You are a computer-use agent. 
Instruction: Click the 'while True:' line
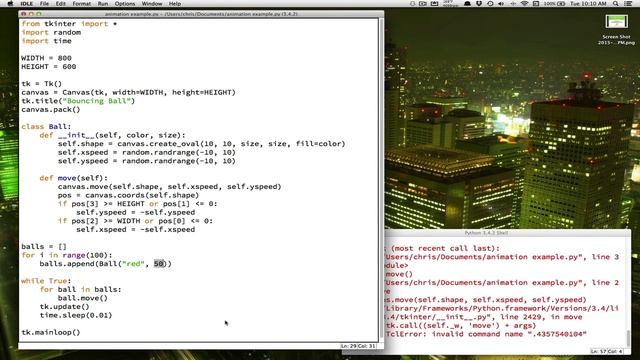tap(46, 281)
